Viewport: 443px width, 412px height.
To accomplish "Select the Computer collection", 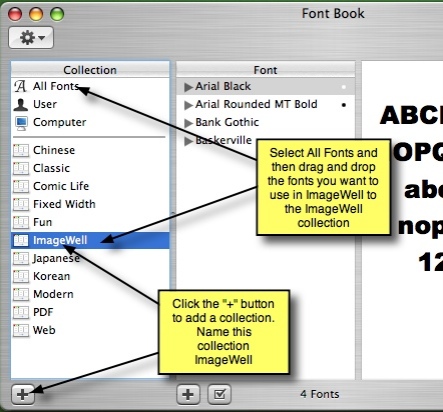I will point(90,122).
